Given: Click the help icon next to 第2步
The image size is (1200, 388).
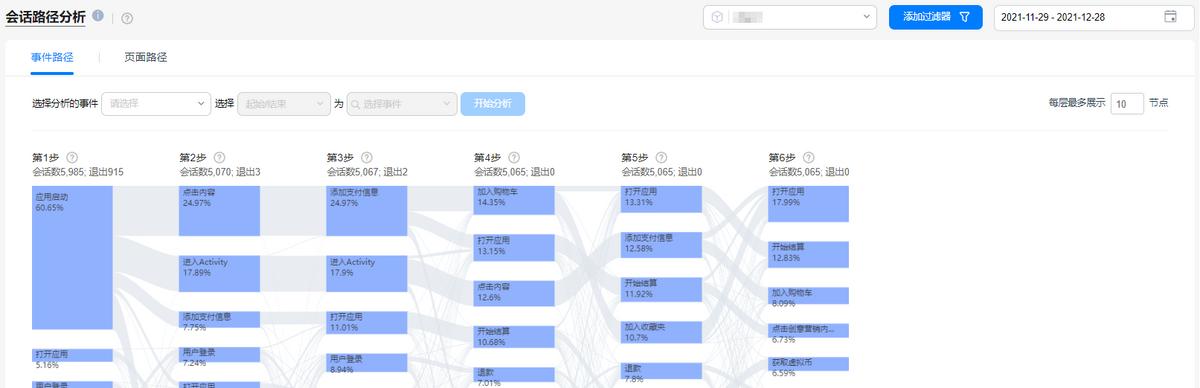Looking at the screenshot, I should click(x=219, y=157).
